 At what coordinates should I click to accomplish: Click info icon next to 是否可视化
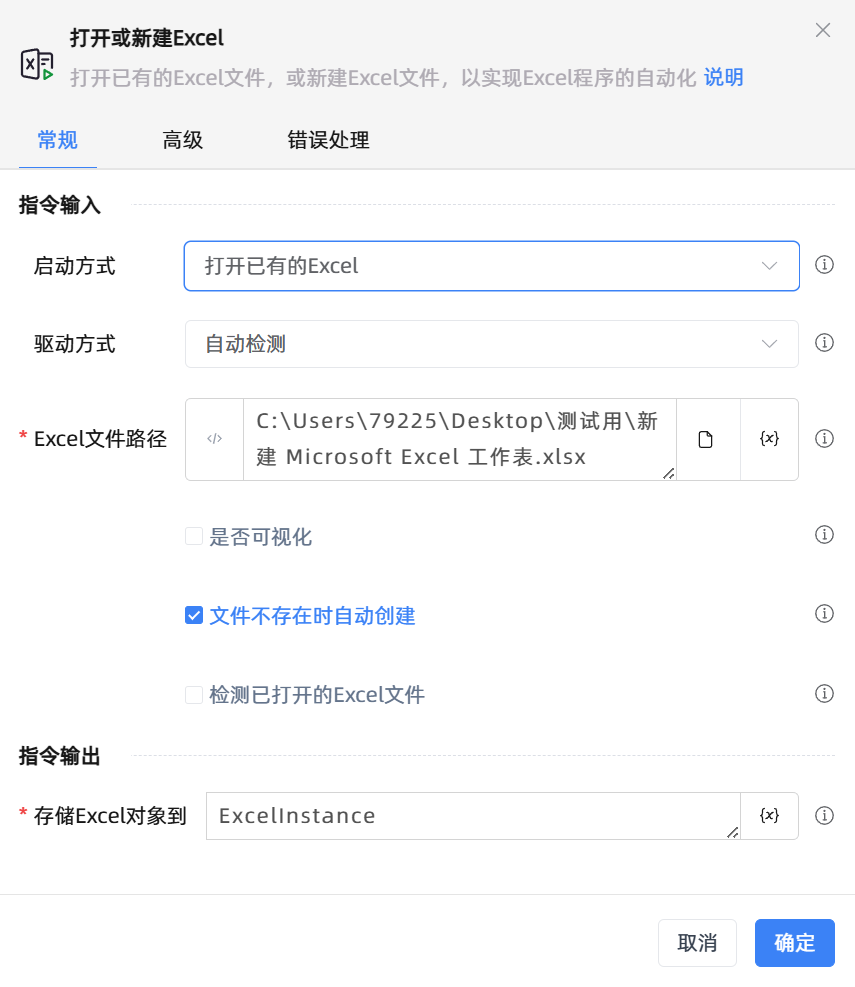[824, 535]
